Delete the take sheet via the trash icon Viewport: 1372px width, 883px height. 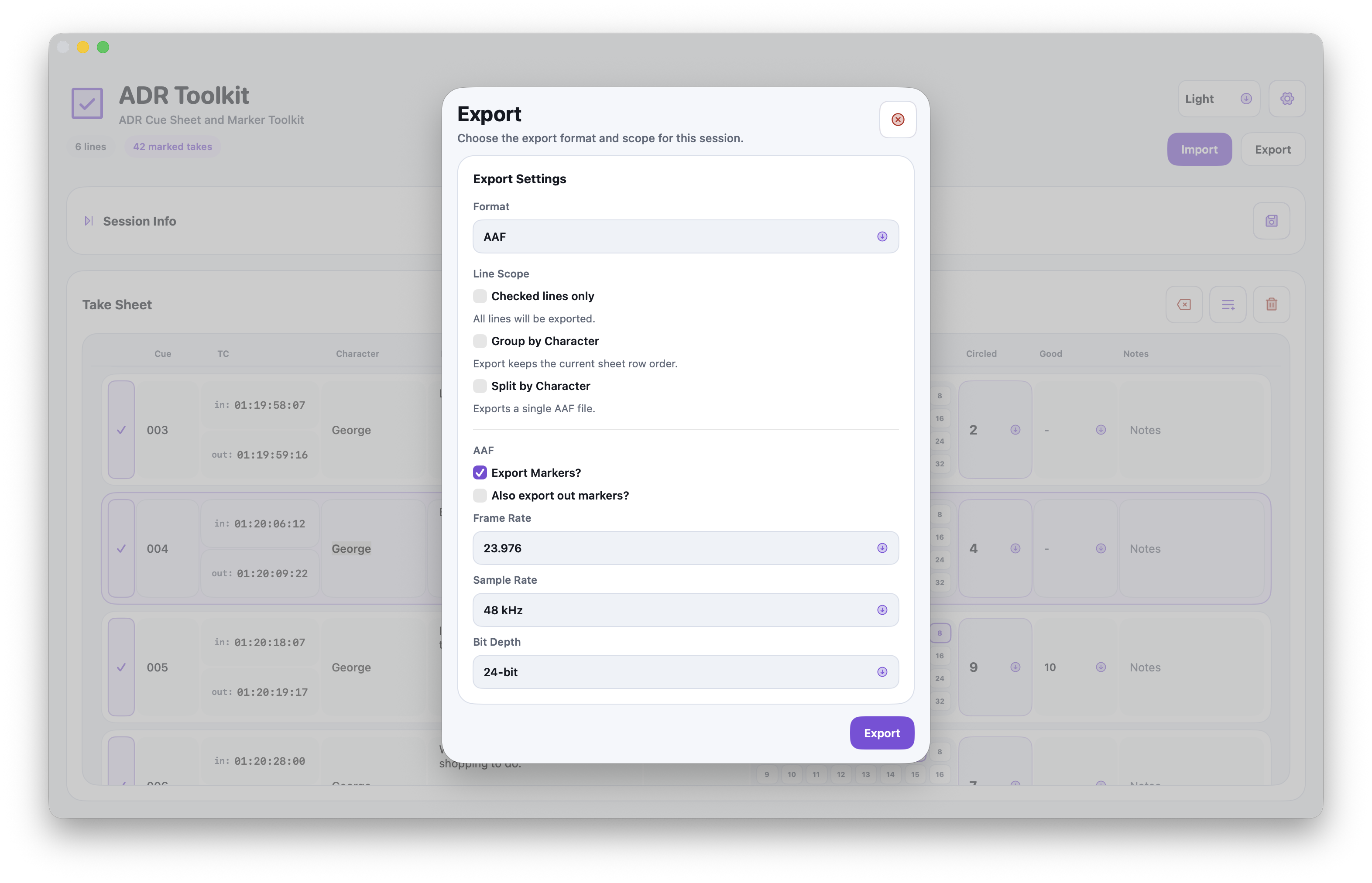(1272, 305)
